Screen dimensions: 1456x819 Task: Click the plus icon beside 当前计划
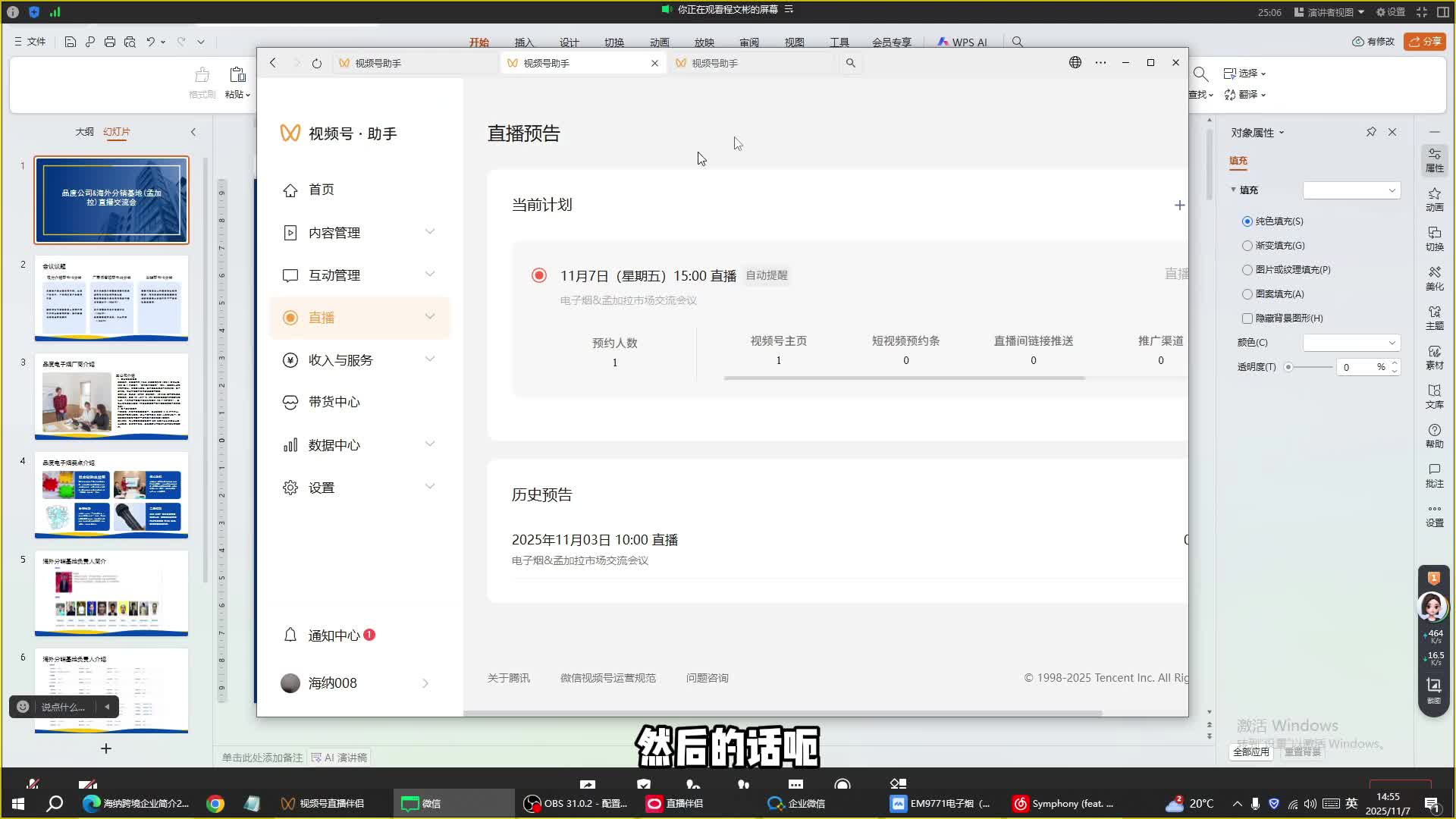click(x=1179, y=205)
